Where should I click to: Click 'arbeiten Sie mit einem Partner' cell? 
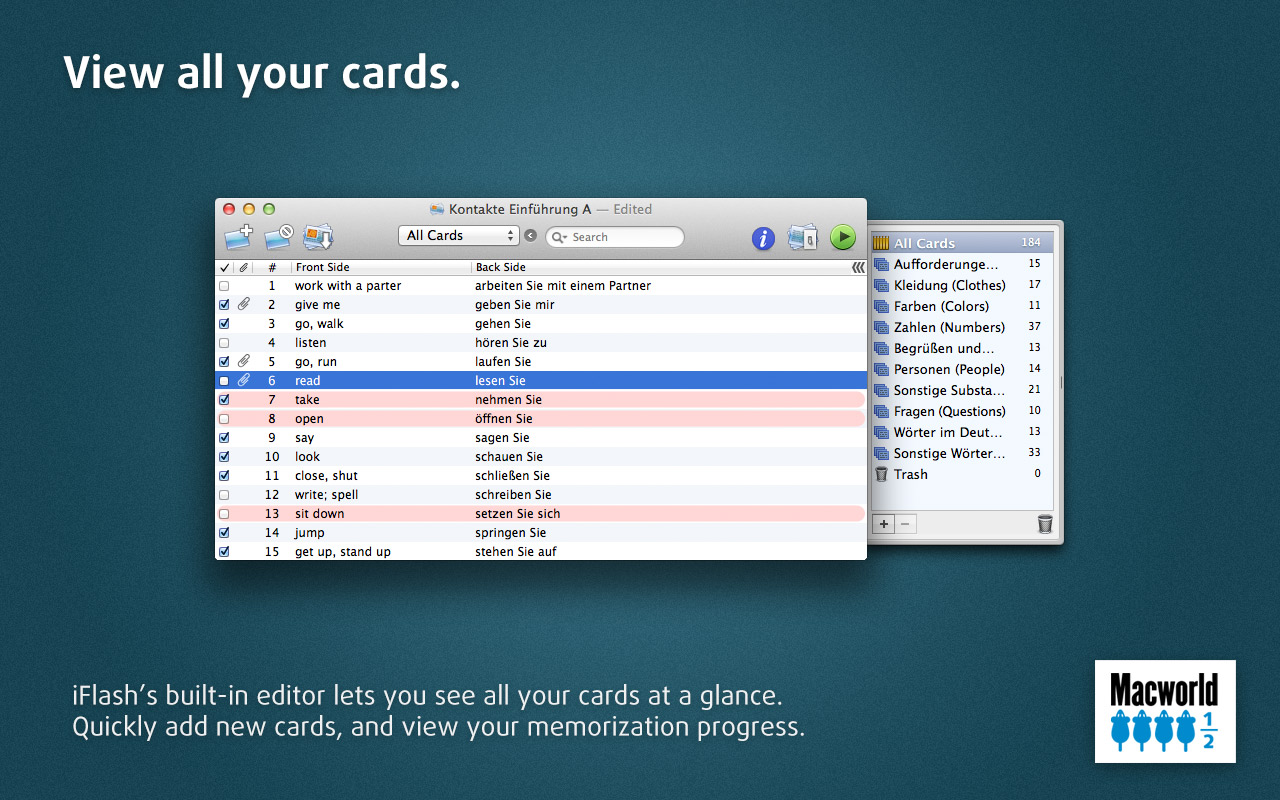[x=563, y=286]
